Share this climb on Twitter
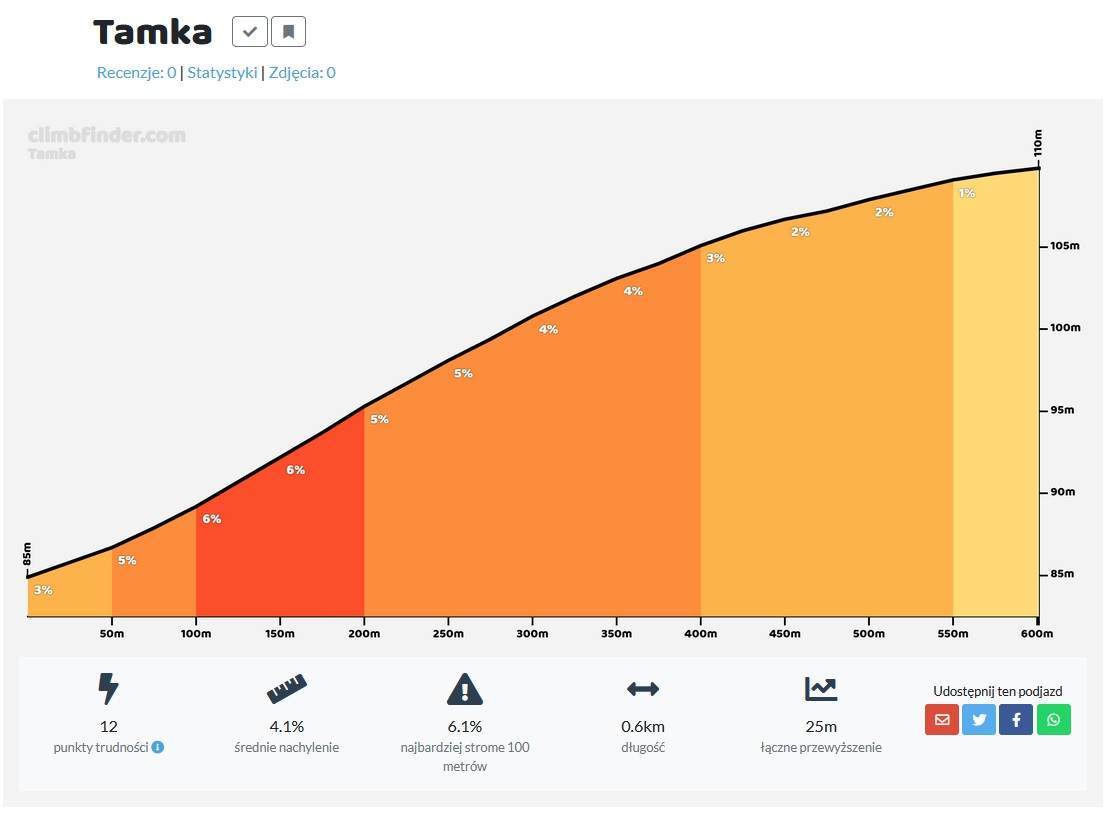 pos(979,720)
